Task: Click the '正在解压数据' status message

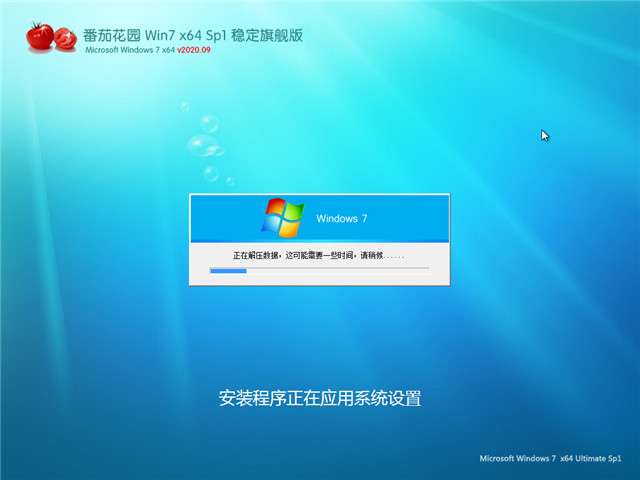Action: click(318, 256)
